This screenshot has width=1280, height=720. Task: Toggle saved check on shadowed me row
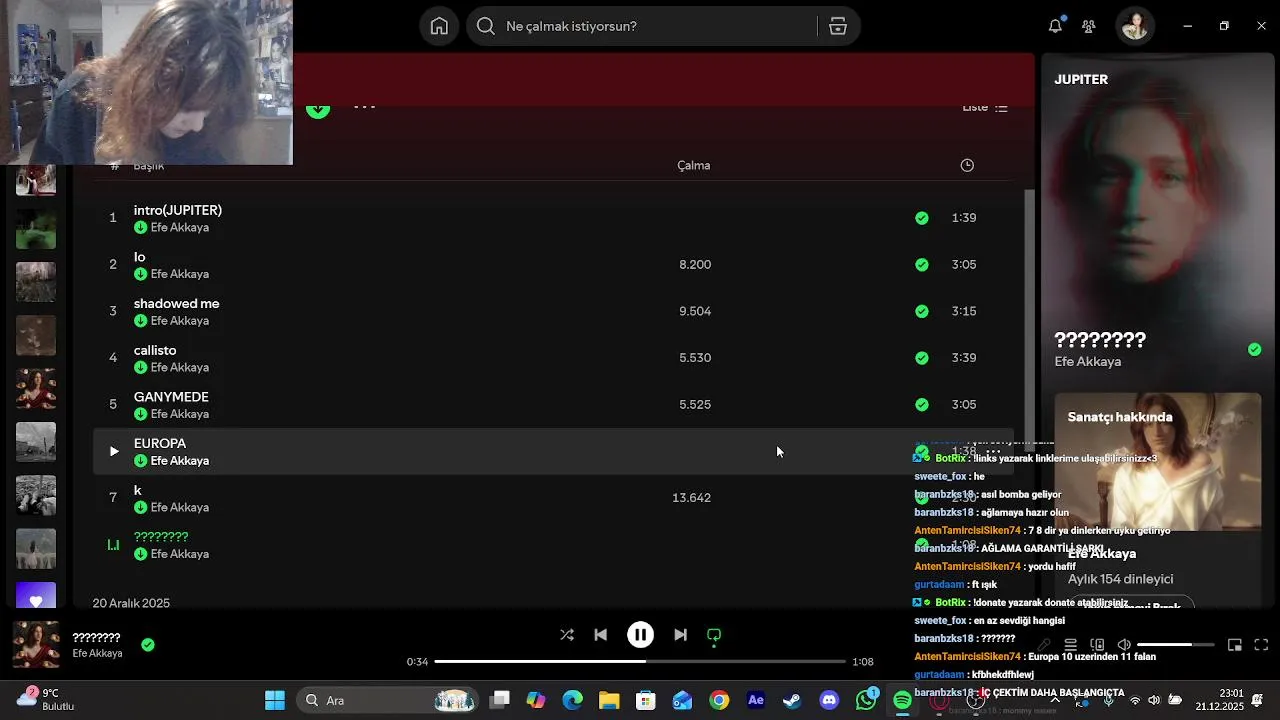tap(922, 311)
